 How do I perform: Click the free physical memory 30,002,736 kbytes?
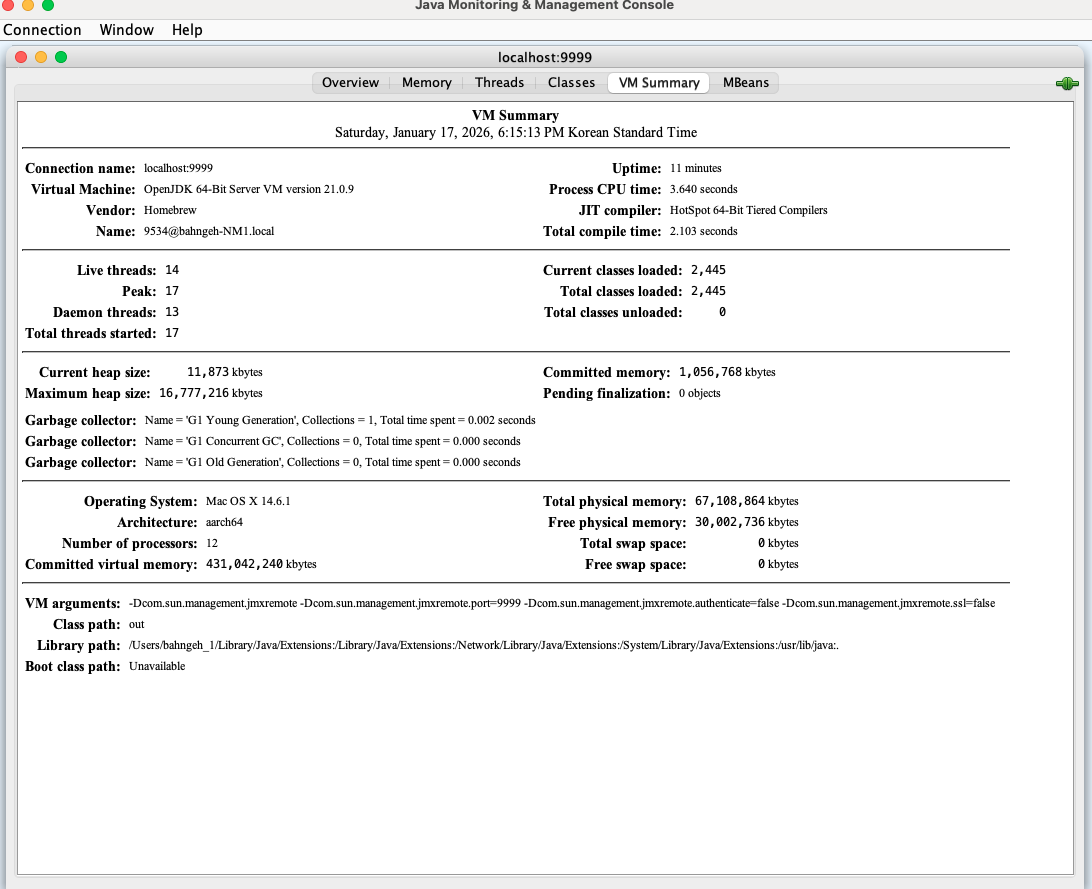click(x=747, y=521)
